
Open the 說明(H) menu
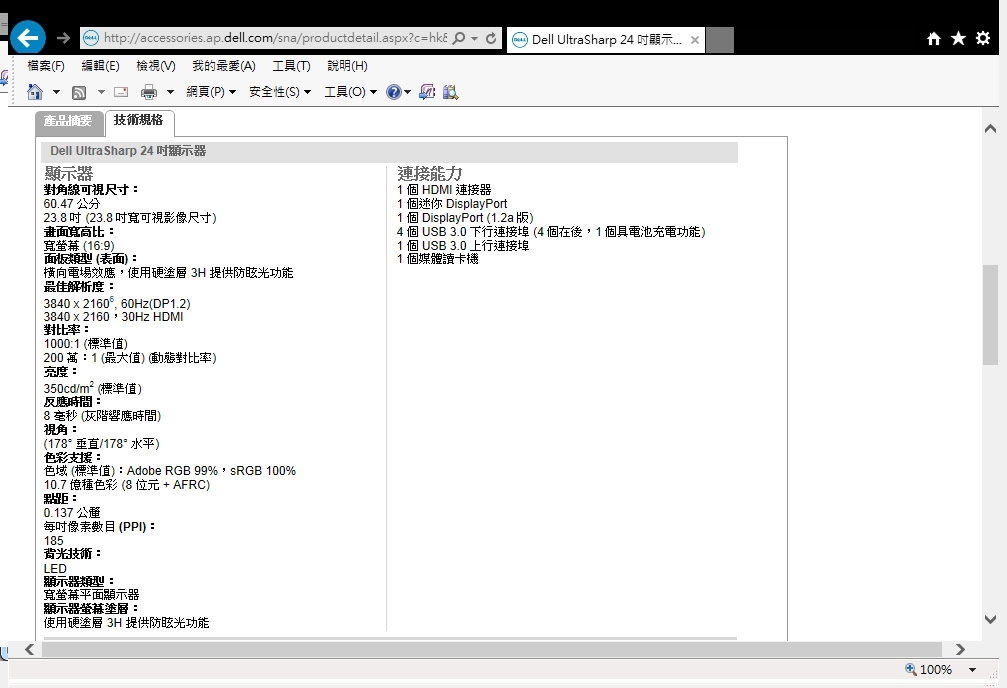(x=347, y=66)
